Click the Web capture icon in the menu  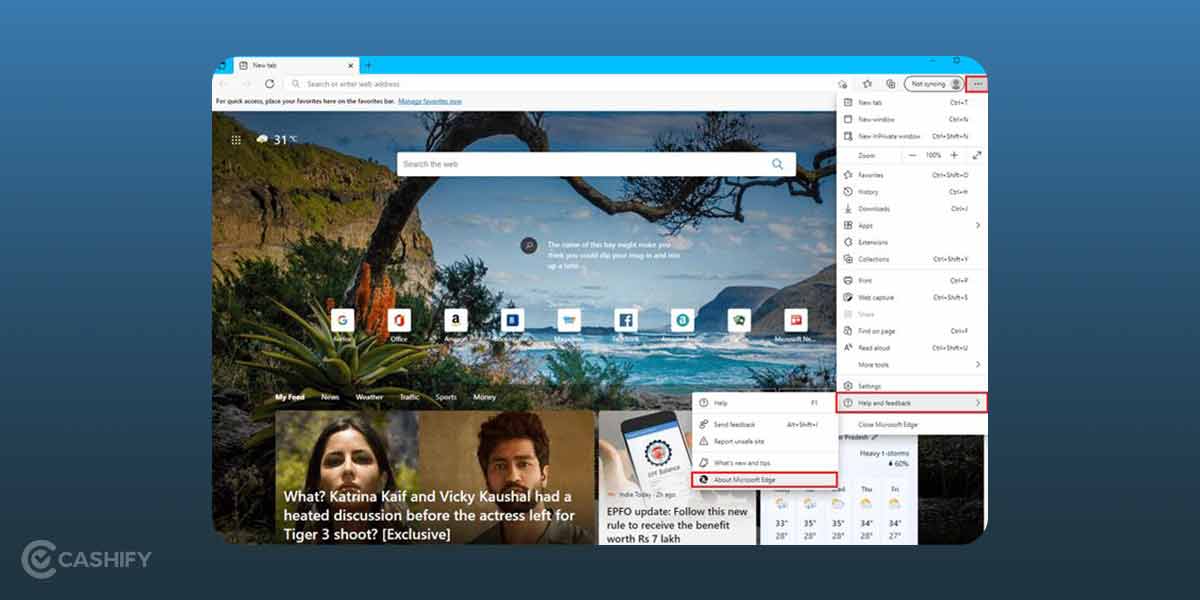(850, 297)
